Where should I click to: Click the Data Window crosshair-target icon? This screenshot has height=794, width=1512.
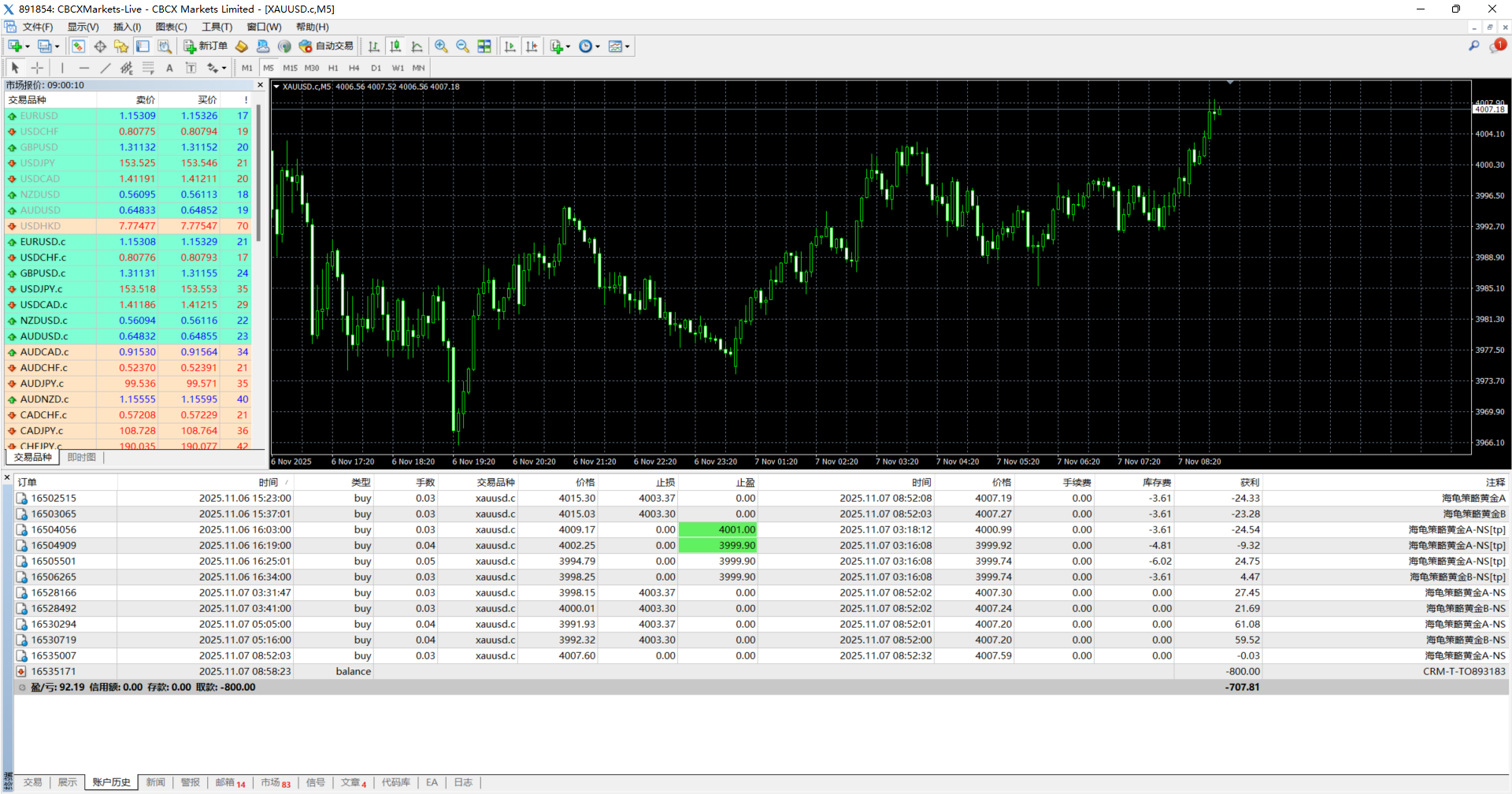click(x=100, y=46)
